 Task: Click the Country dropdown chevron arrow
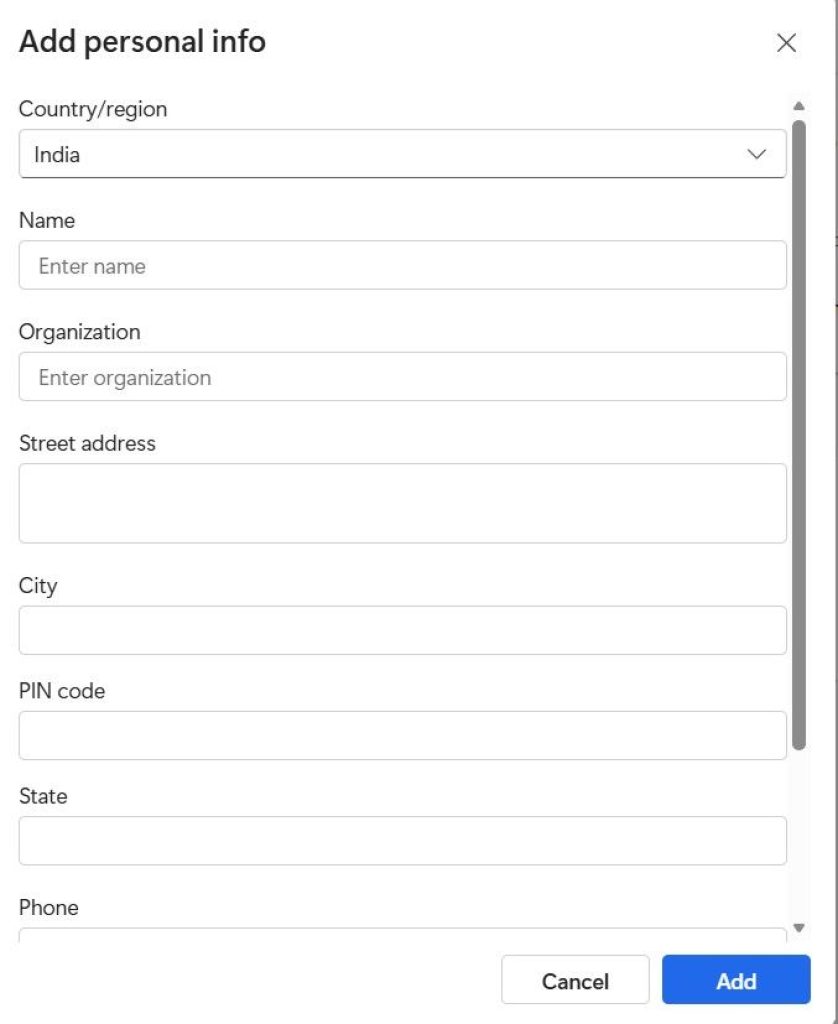click(757, 154)
